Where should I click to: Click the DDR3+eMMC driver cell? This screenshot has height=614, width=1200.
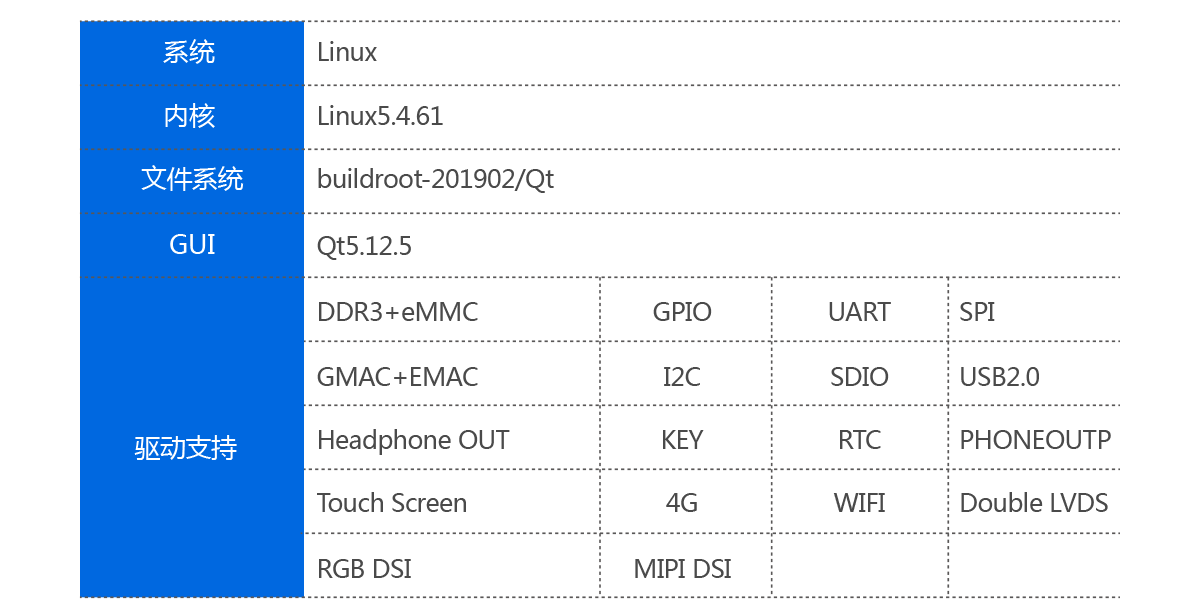click(452, 310)
